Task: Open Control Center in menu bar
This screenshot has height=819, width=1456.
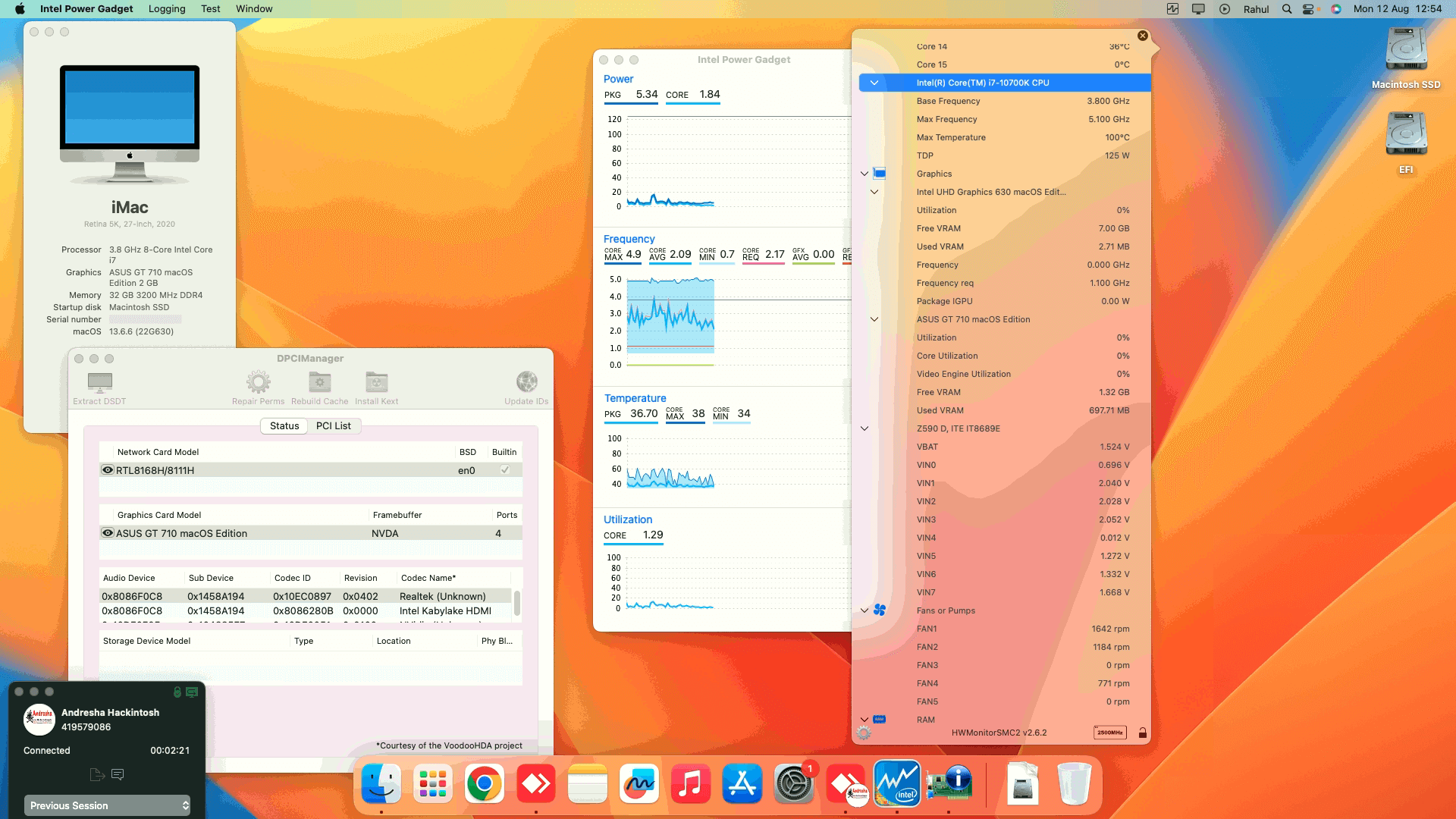Action: [1308, 9]
